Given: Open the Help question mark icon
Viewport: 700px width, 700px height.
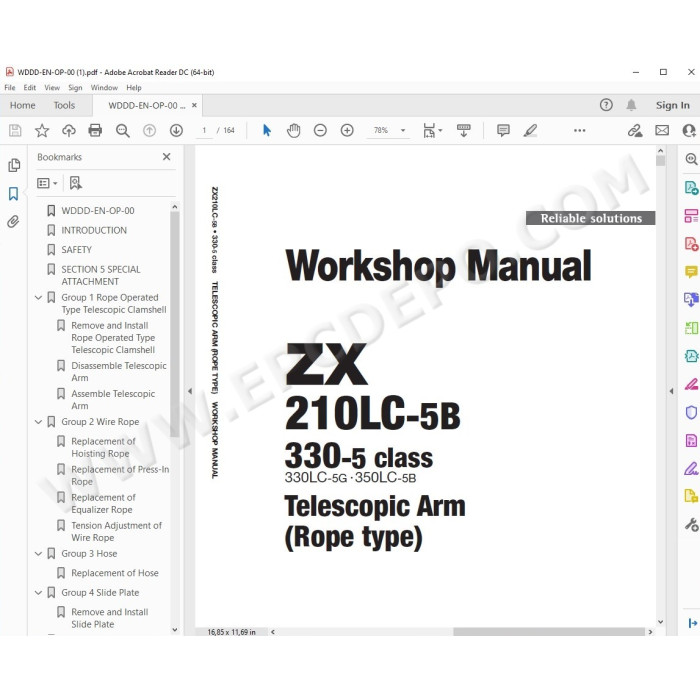Looking at the screenshot, I should coord(606,105).
